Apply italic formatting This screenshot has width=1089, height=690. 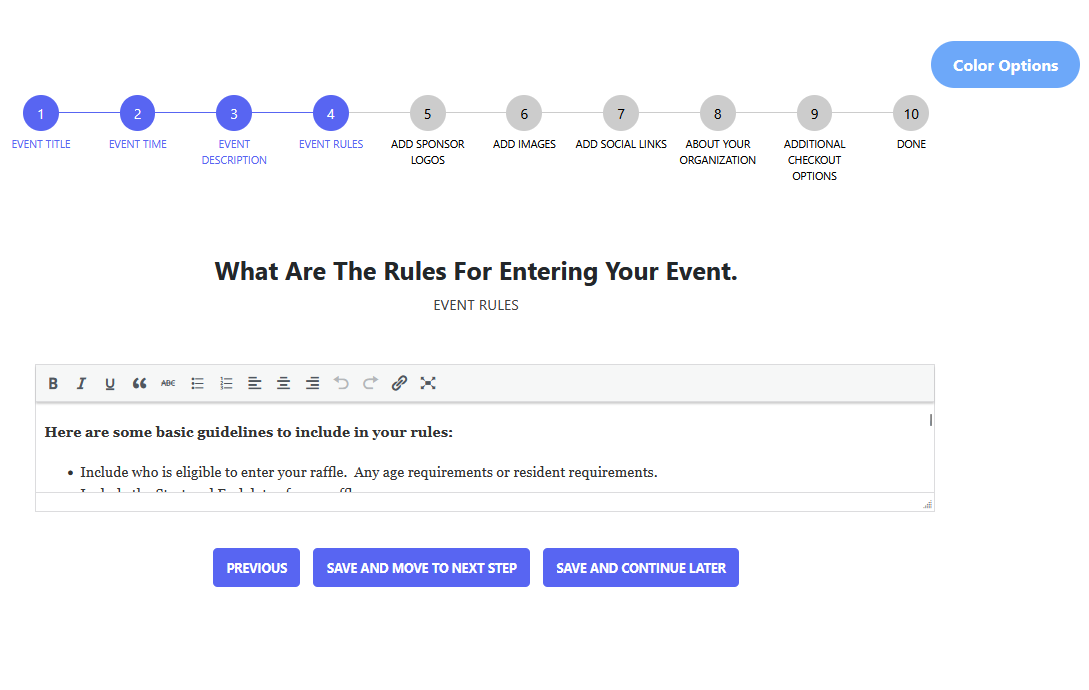[x=82, y=383]
